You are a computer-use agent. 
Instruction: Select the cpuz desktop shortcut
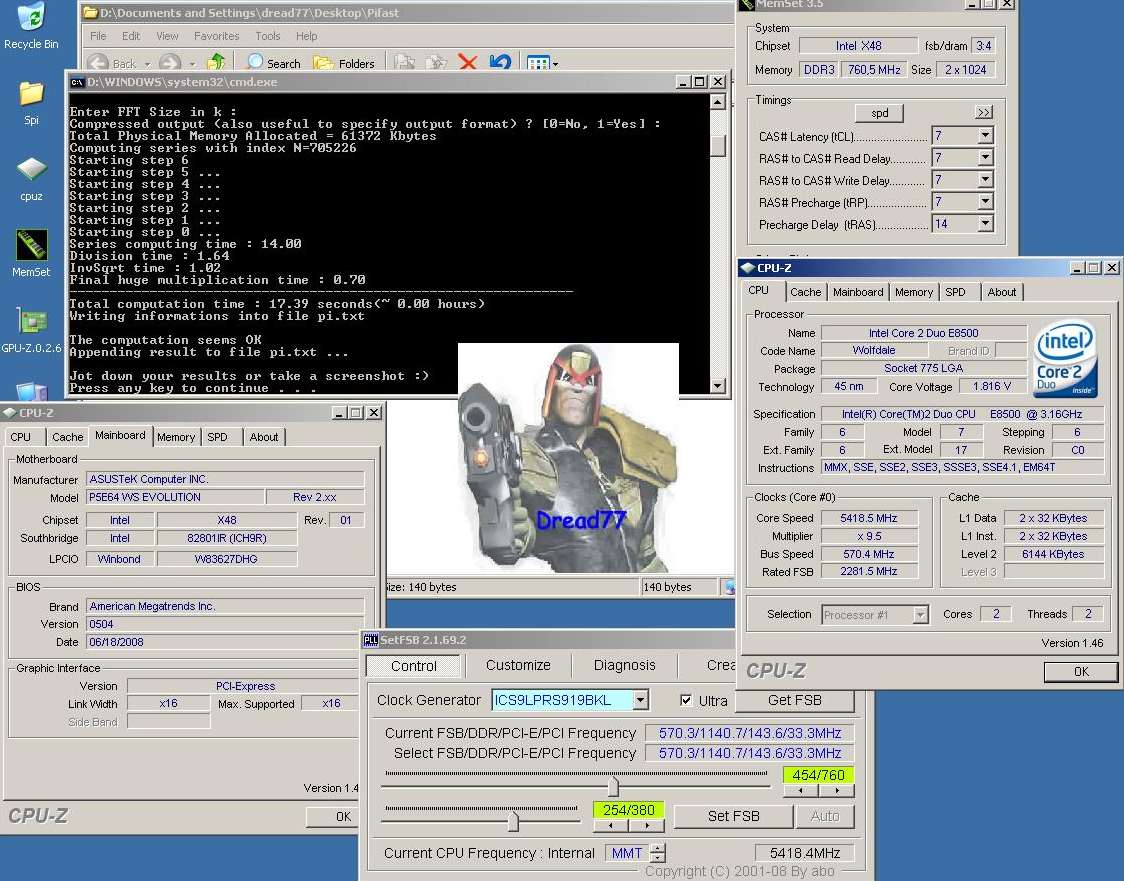(31, 178)
